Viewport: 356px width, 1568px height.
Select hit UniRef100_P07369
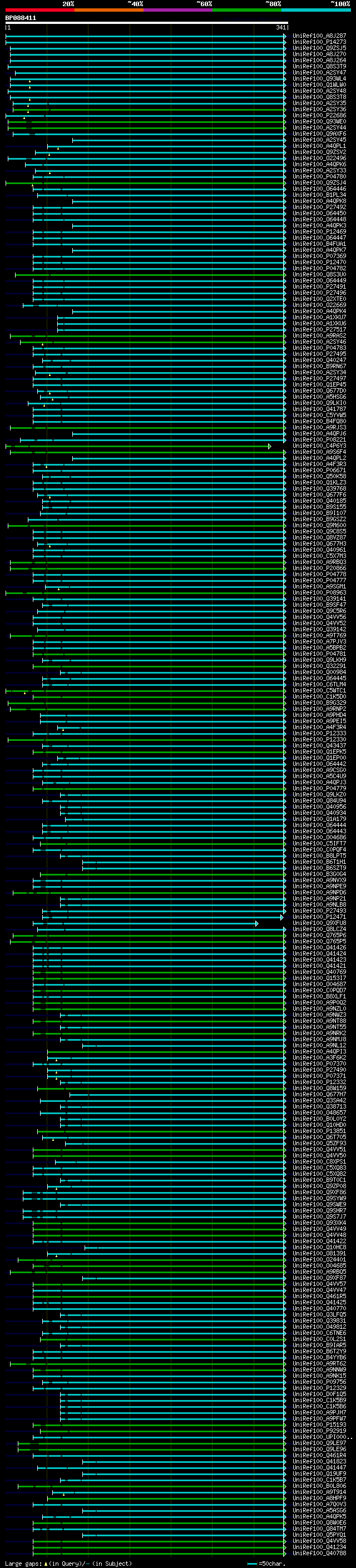point(319,256)
